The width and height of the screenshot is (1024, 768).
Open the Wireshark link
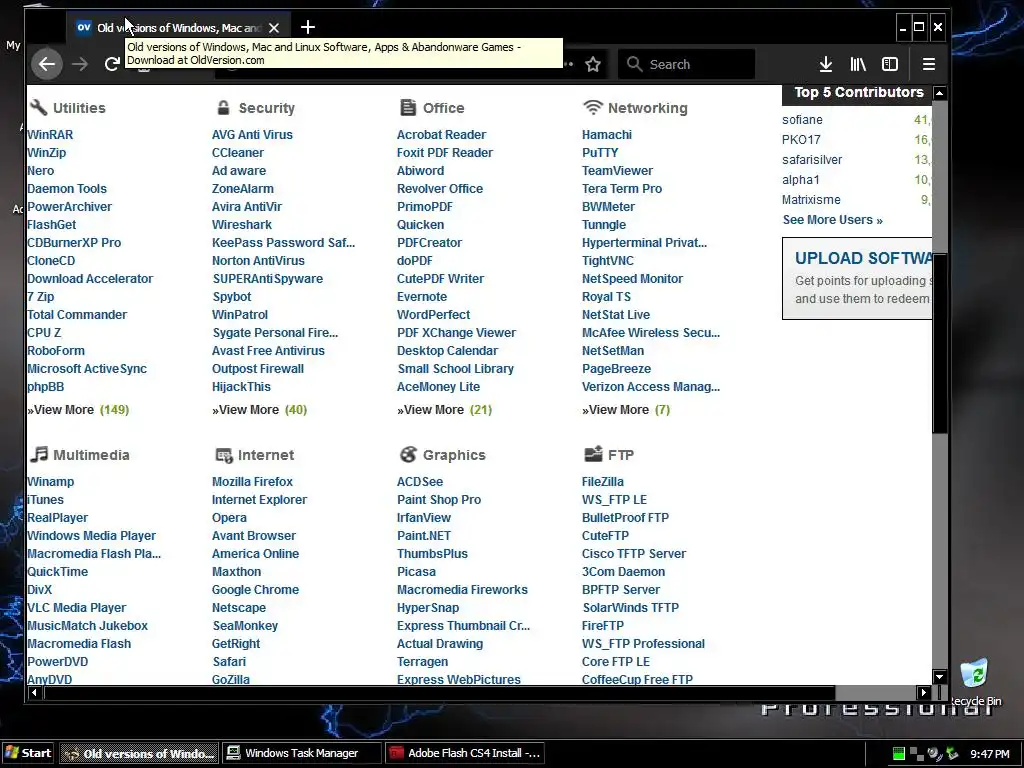[x=242, y=225]
